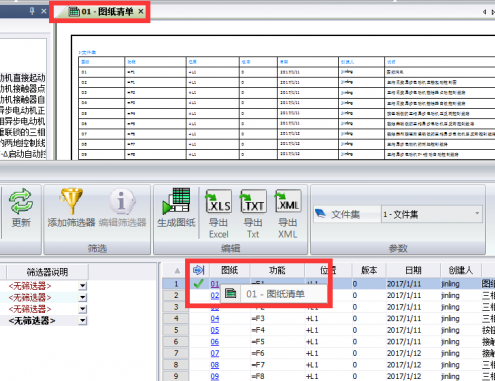
Task: Click the 添加筛选器 funnel icon
Action: [71, 201]
